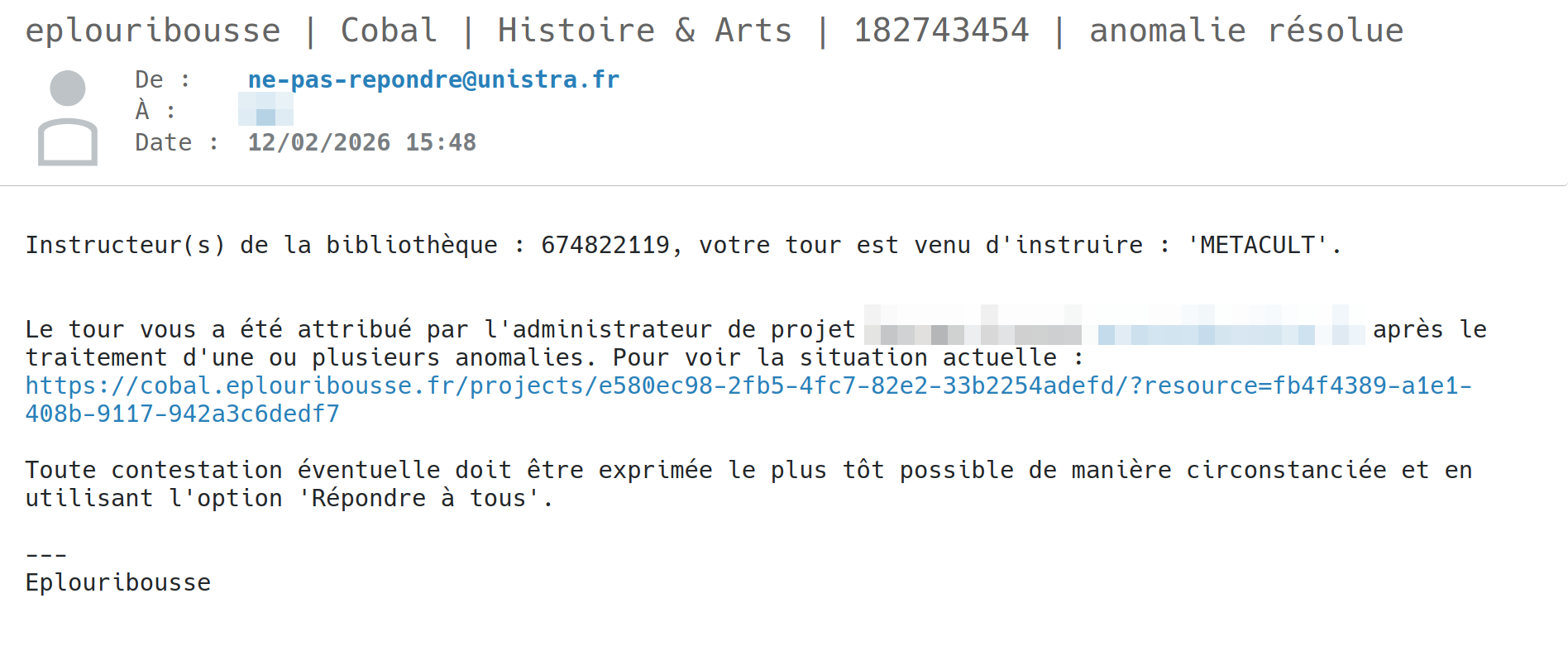Click the library number 674822119
Screen dimensions: 1568x651
tap(605, 245)
